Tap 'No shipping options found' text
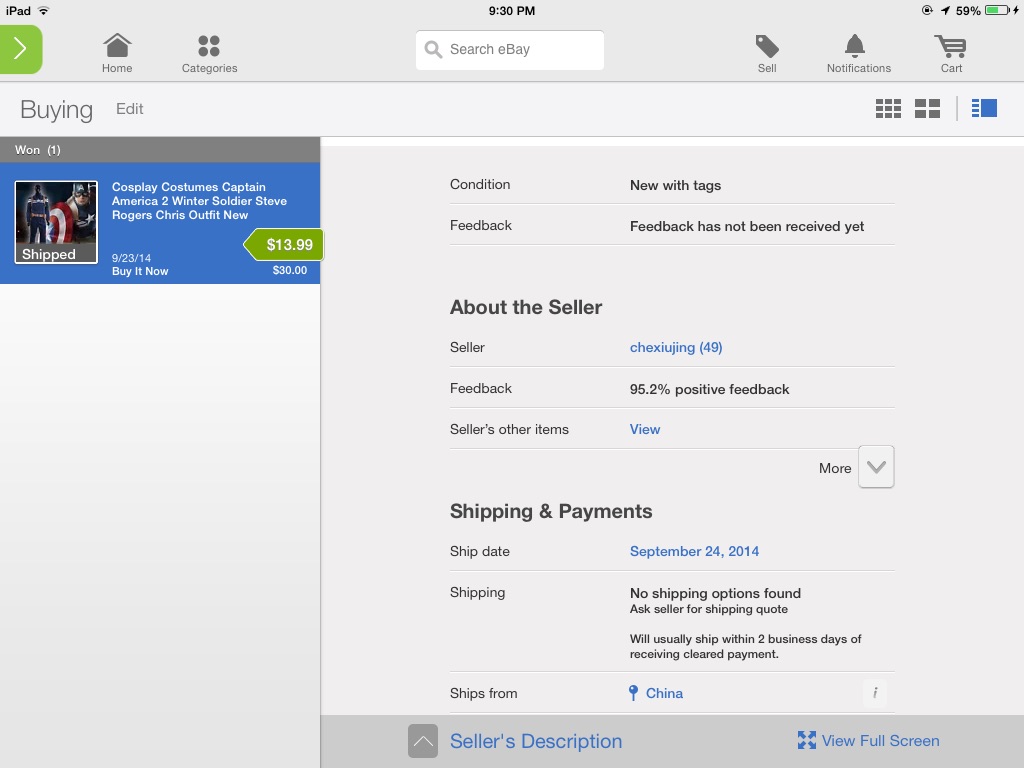Image resolution: width=1024 pixels, height=768 pixels. pyautogui.click(x=715, y=593)
